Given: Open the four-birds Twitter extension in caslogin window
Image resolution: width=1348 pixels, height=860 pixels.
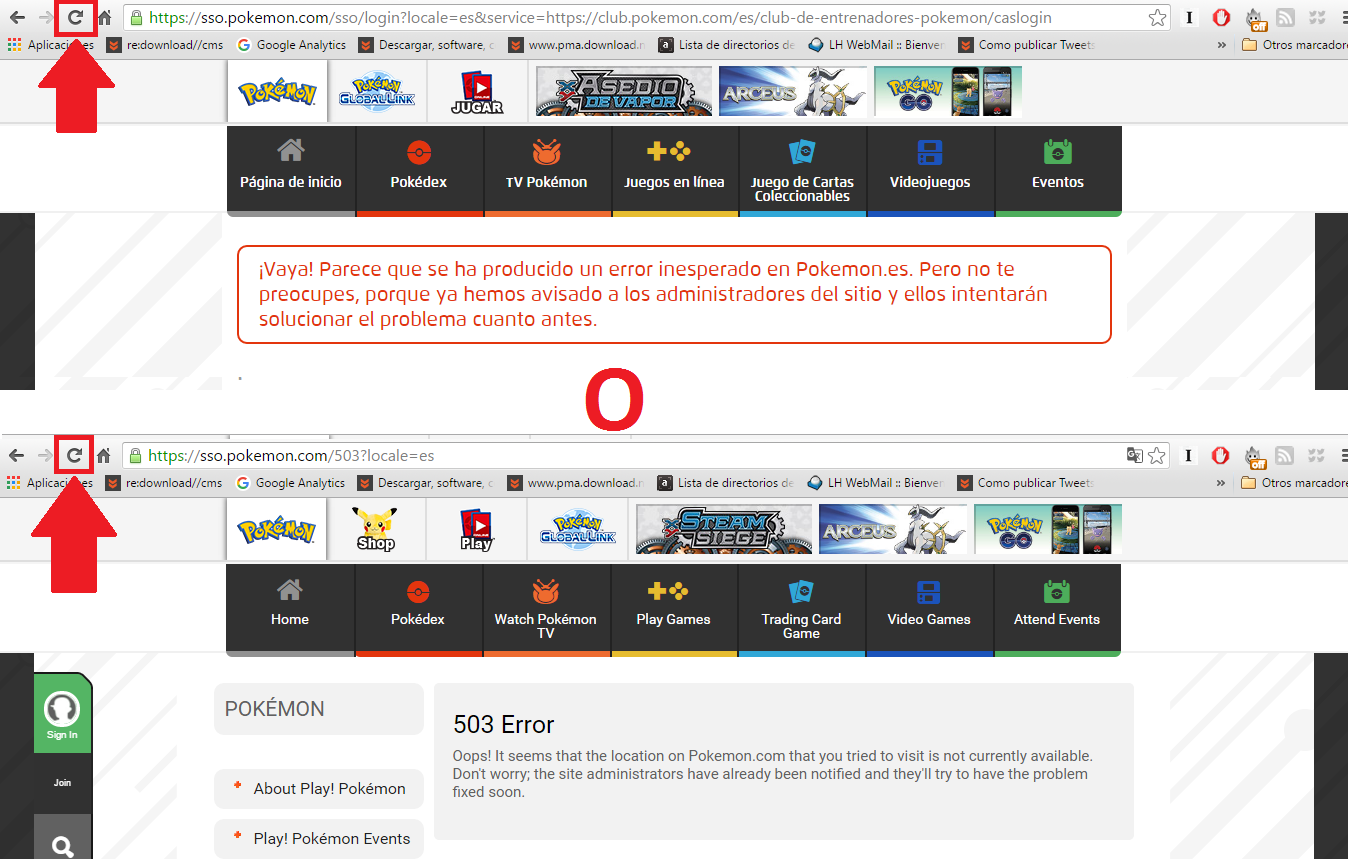Looking at the screenshot, I should coord(1317,17).
